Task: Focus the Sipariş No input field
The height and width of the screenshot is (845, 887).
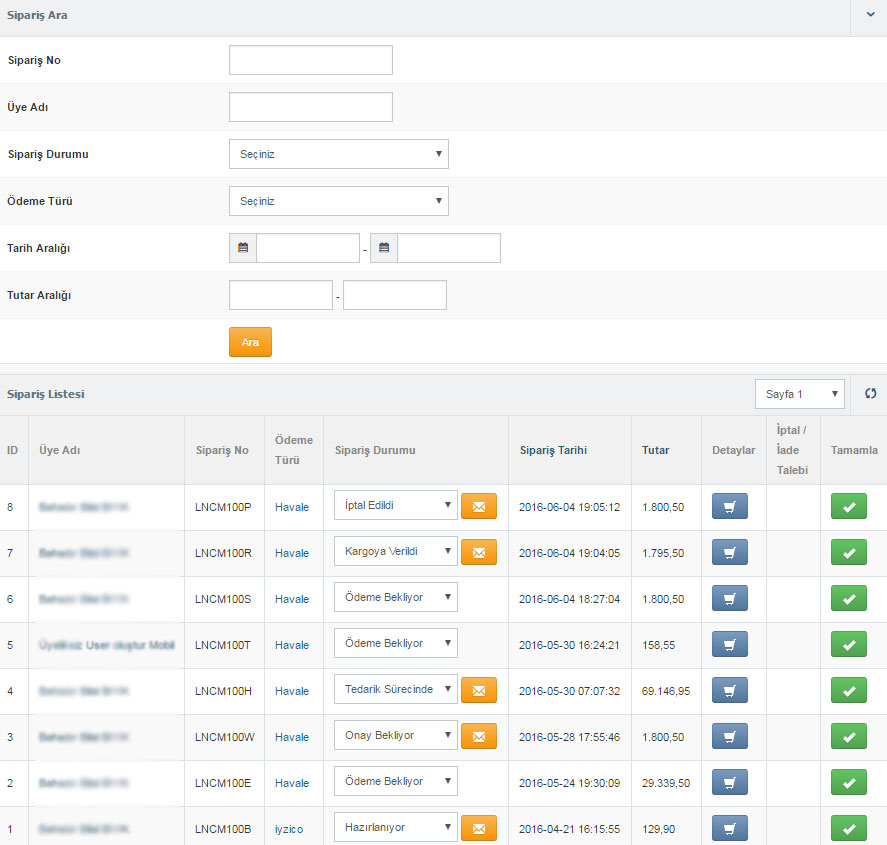Action: coord(310,60)
